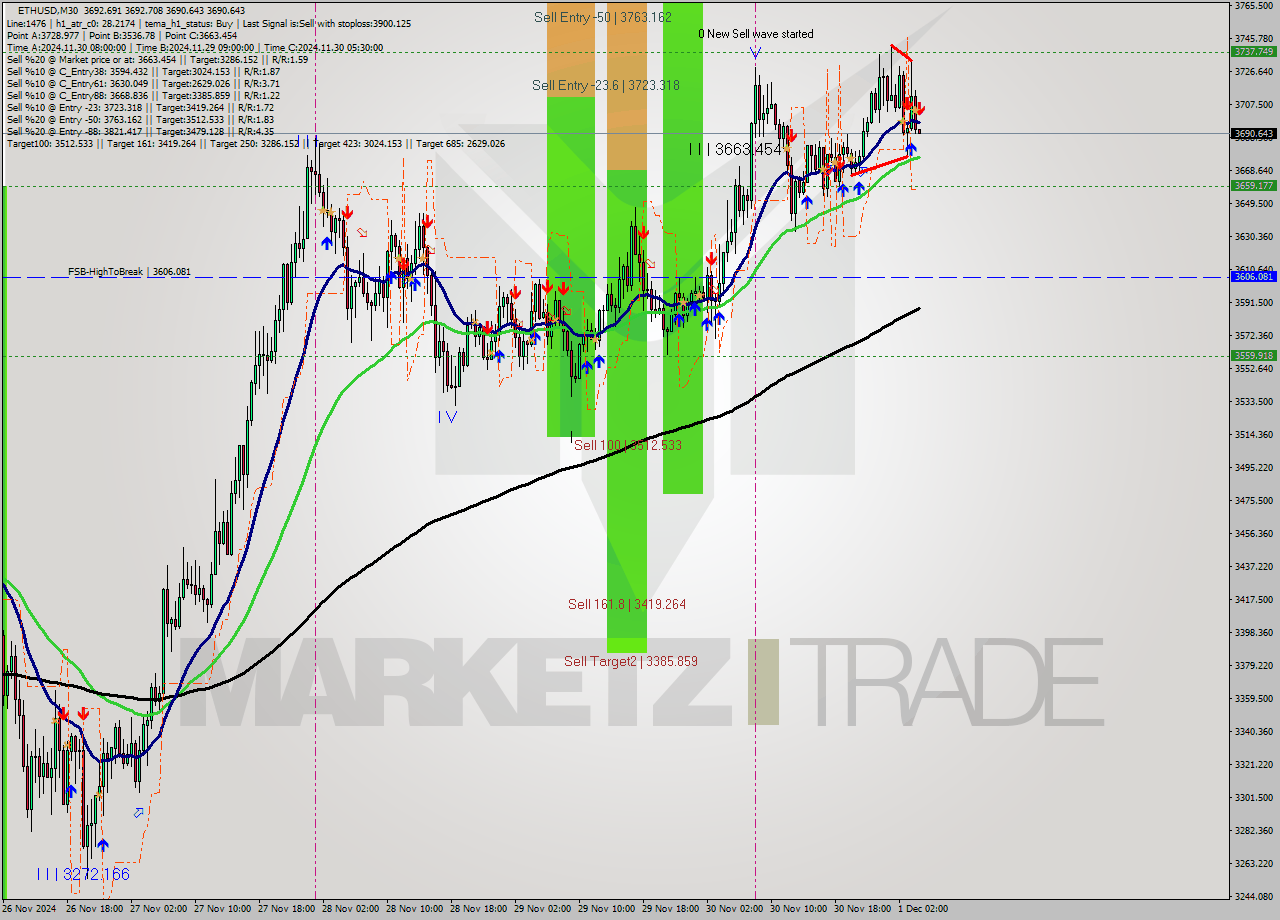Click the 'Sell %10 @ C_Entry61: 3630.049' line
The height and width of the screenshot is (920, 1280).
click(x=143, y=83)
